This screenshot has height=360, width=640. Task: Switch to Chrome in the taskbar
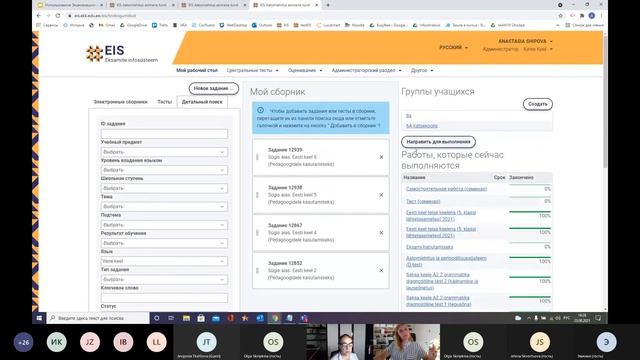[275, 318]
